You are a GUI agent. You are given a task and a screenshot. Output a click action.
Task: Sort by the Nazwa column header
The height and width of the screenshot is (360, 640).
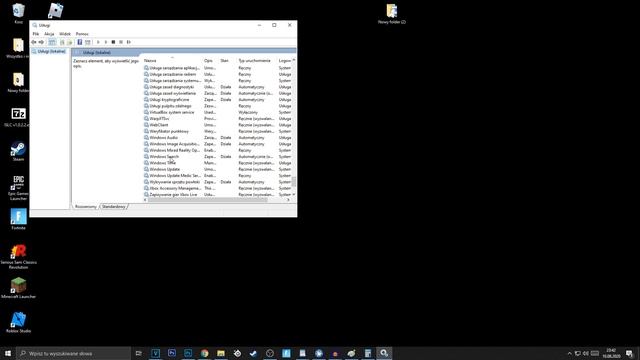(x=172, y=60)
